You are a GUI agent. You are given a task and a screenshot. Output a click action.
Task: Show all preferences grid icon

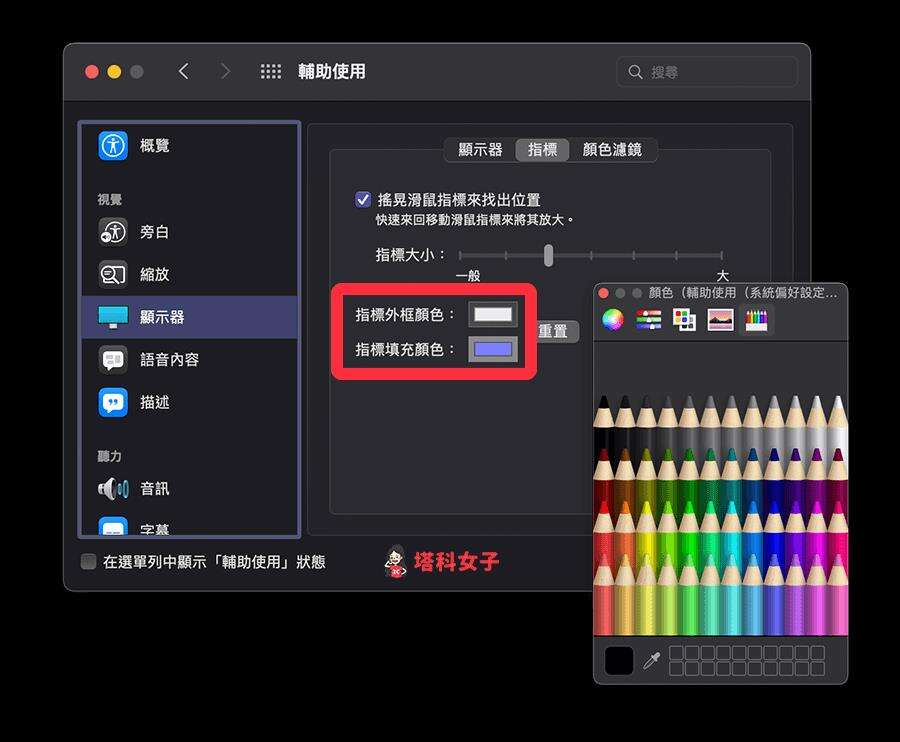pos(271,71)
